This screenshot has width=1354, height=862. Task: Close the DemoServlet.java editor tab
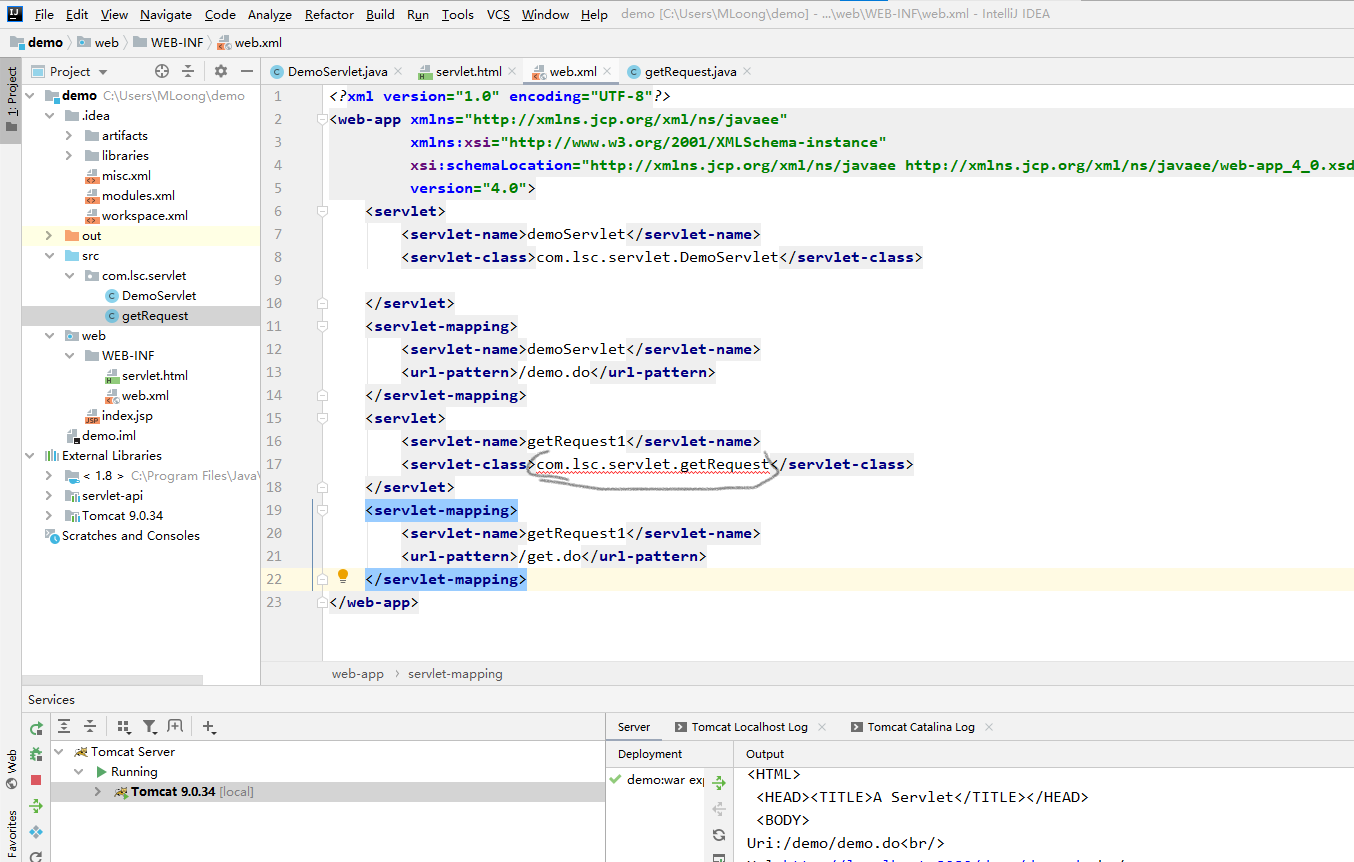398,71
